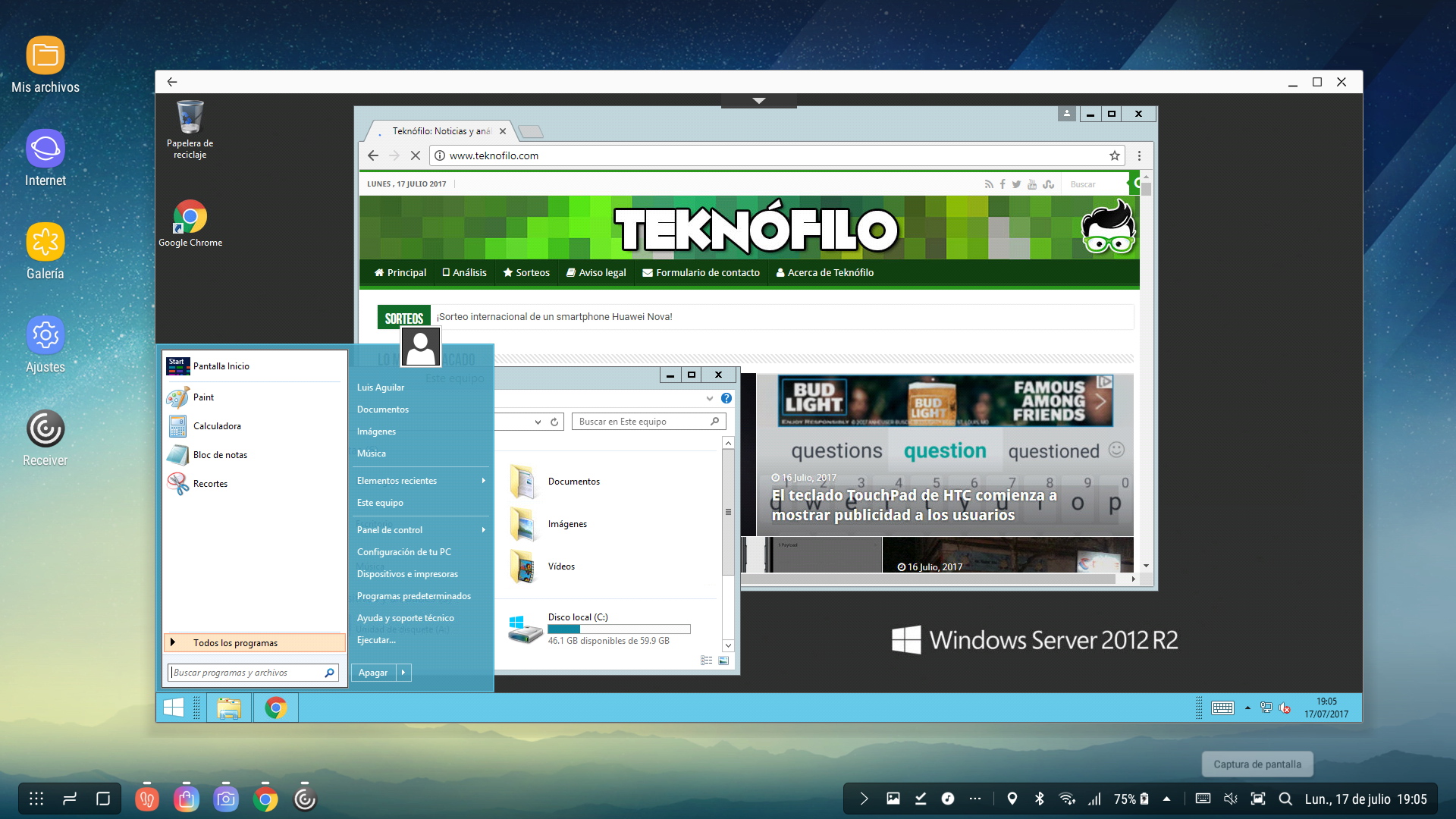
Task: Launch Paint from Start menu
Action: 255,397
